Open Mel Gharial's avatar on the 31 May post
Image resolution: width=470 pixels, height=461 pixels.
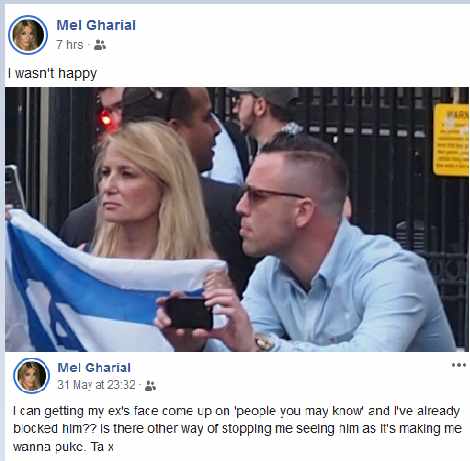[x=32, y=376]
